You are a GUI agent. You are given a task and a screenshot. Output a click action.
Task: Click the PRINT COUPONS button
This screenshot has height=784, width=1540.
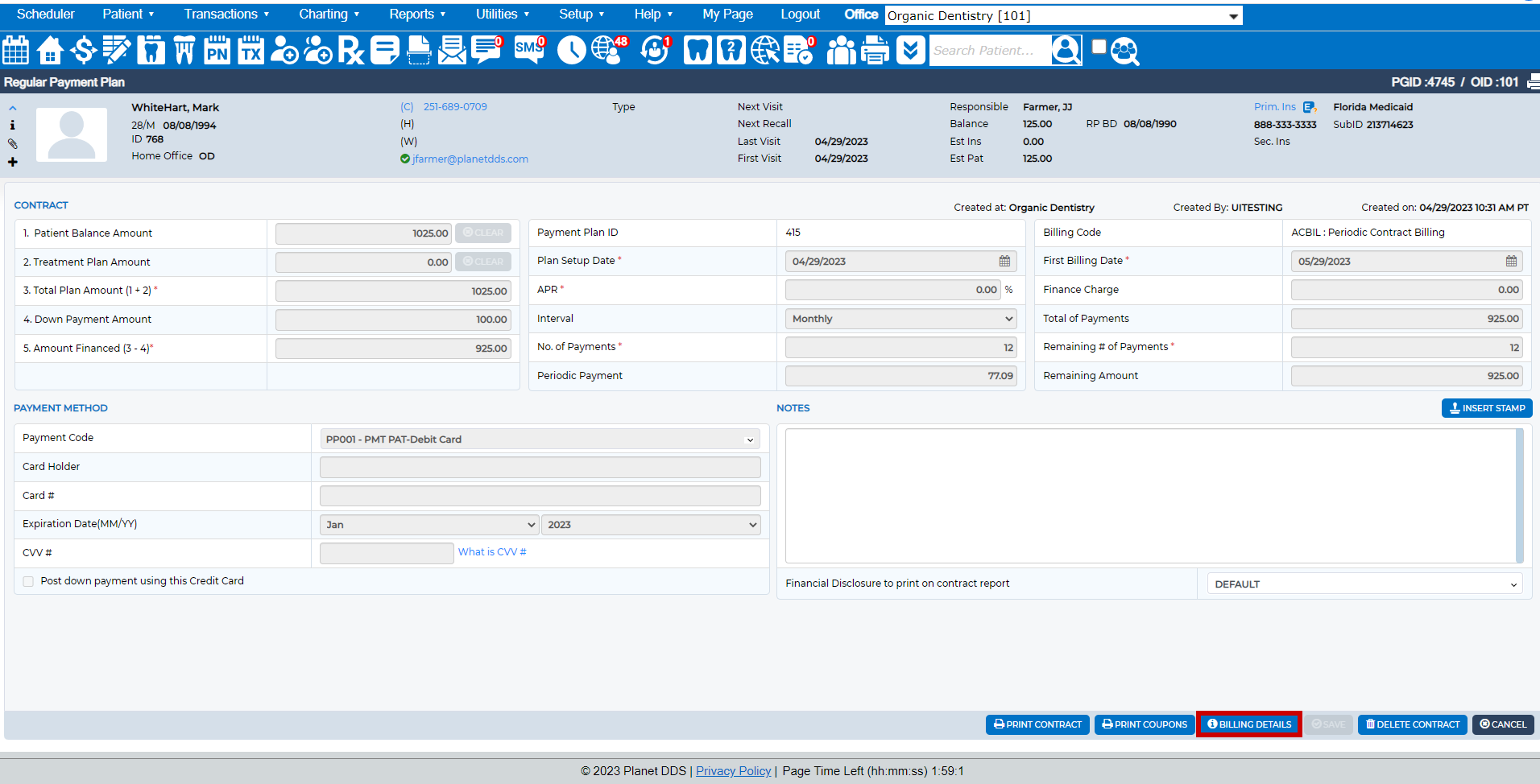[x=1145, y=724]
